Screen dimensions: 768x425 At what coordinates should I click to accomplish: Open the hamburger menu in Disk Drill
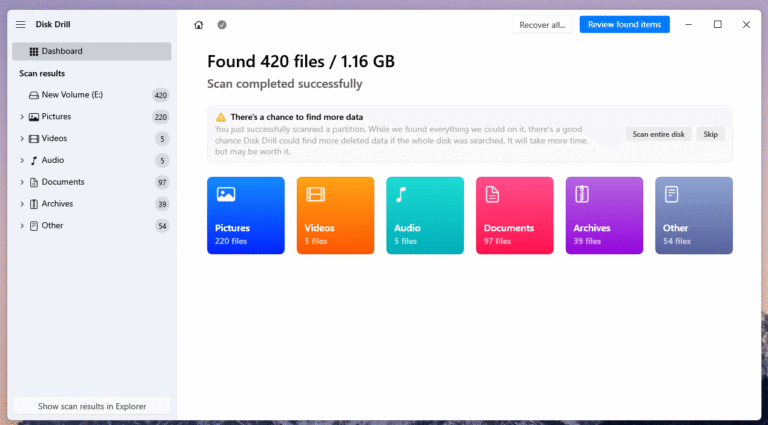(x=20, y=24)
